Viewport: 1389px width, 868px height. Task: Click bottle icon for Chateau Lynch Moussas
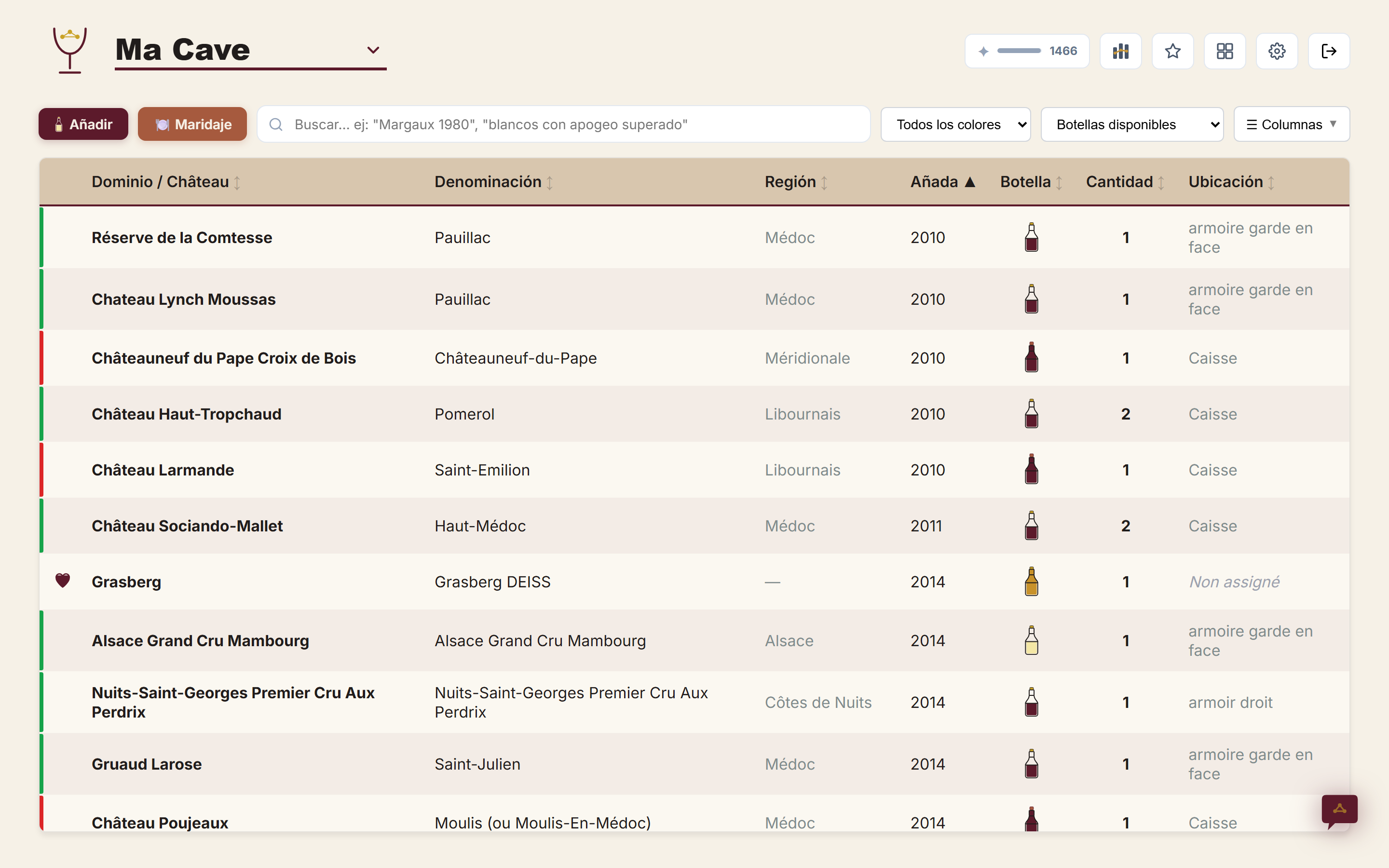(1032, 298)
